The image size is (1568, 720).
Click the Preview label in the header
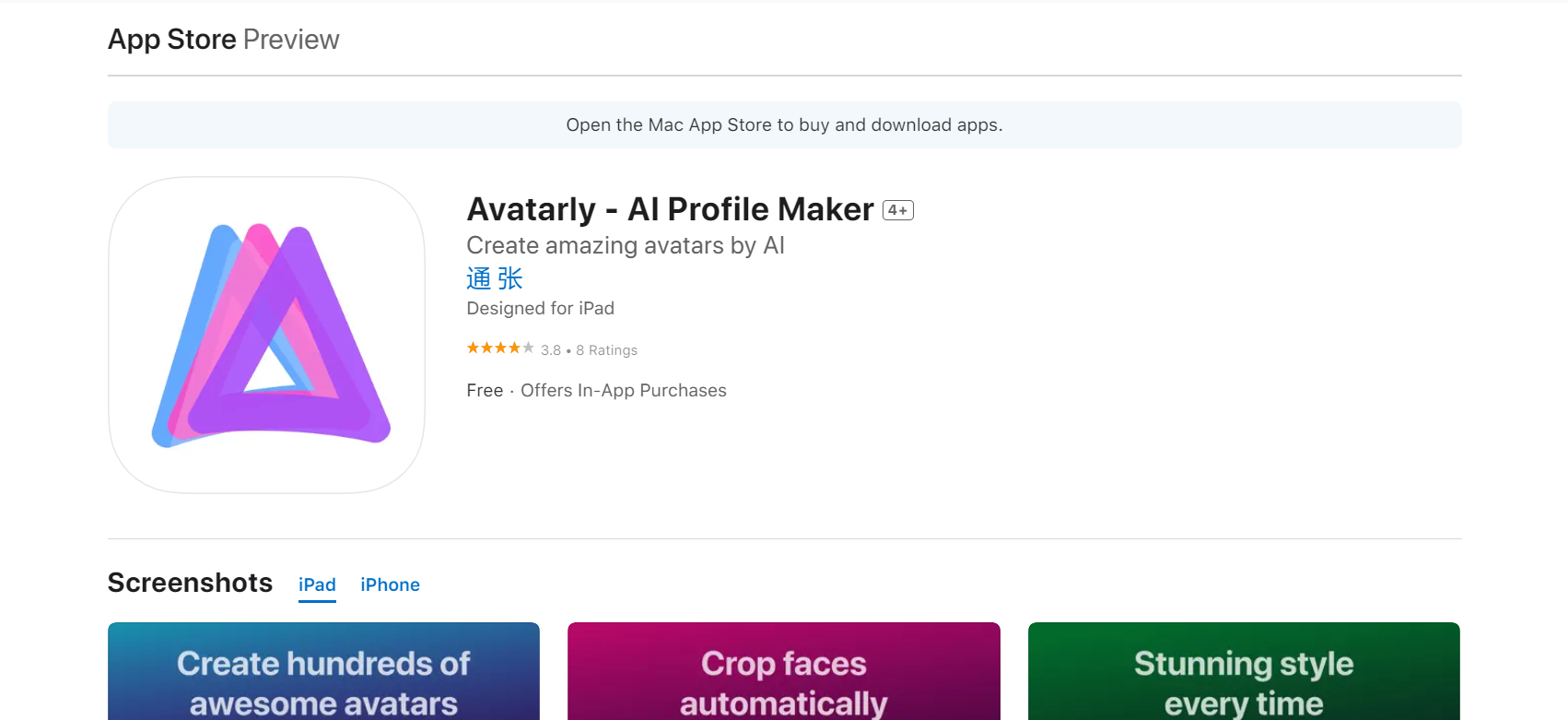click(x=291, y=39)
